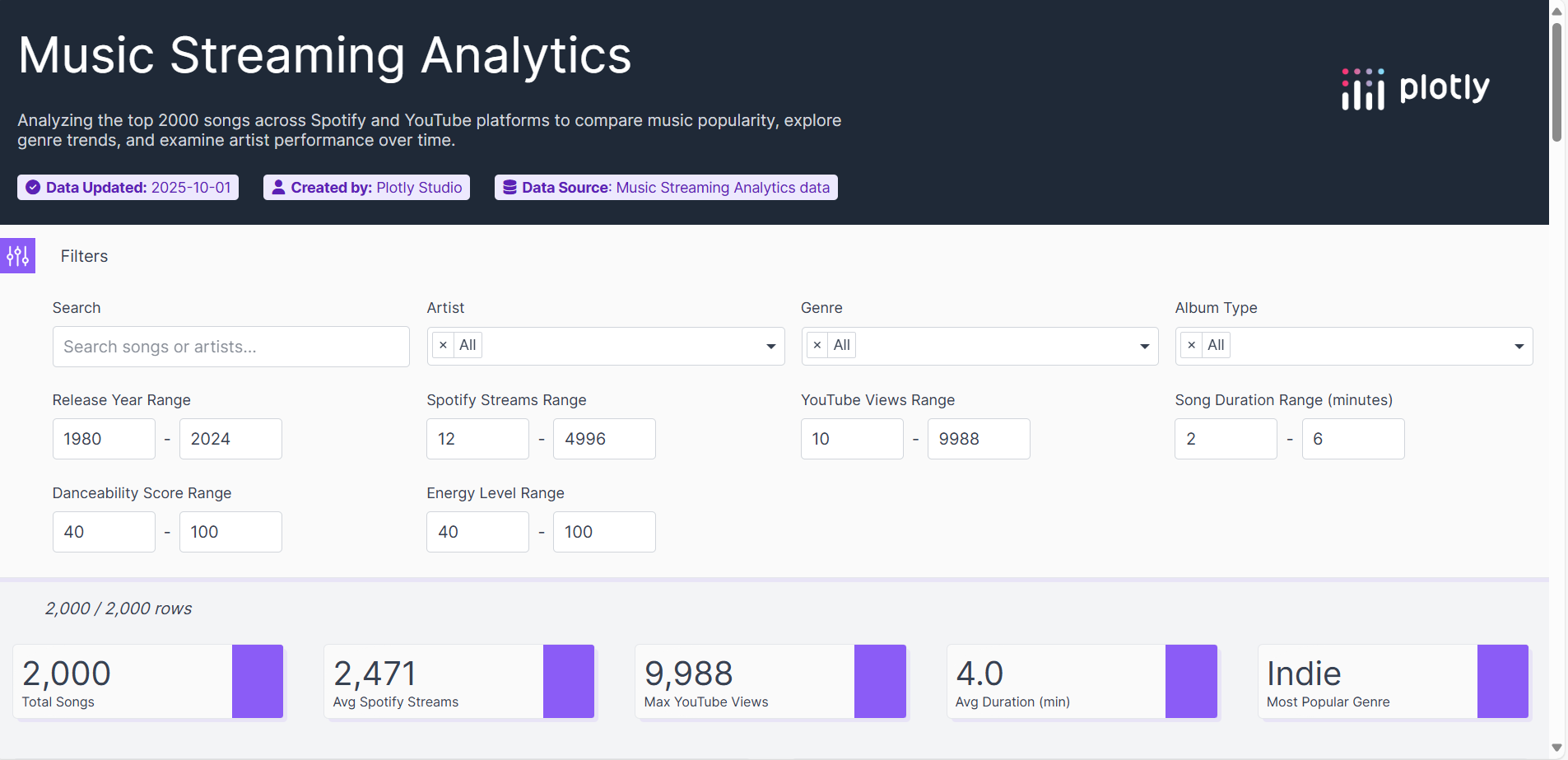Click the YouTube Views minimum field 10
The image size is (1568, 760).
(852, 439)
